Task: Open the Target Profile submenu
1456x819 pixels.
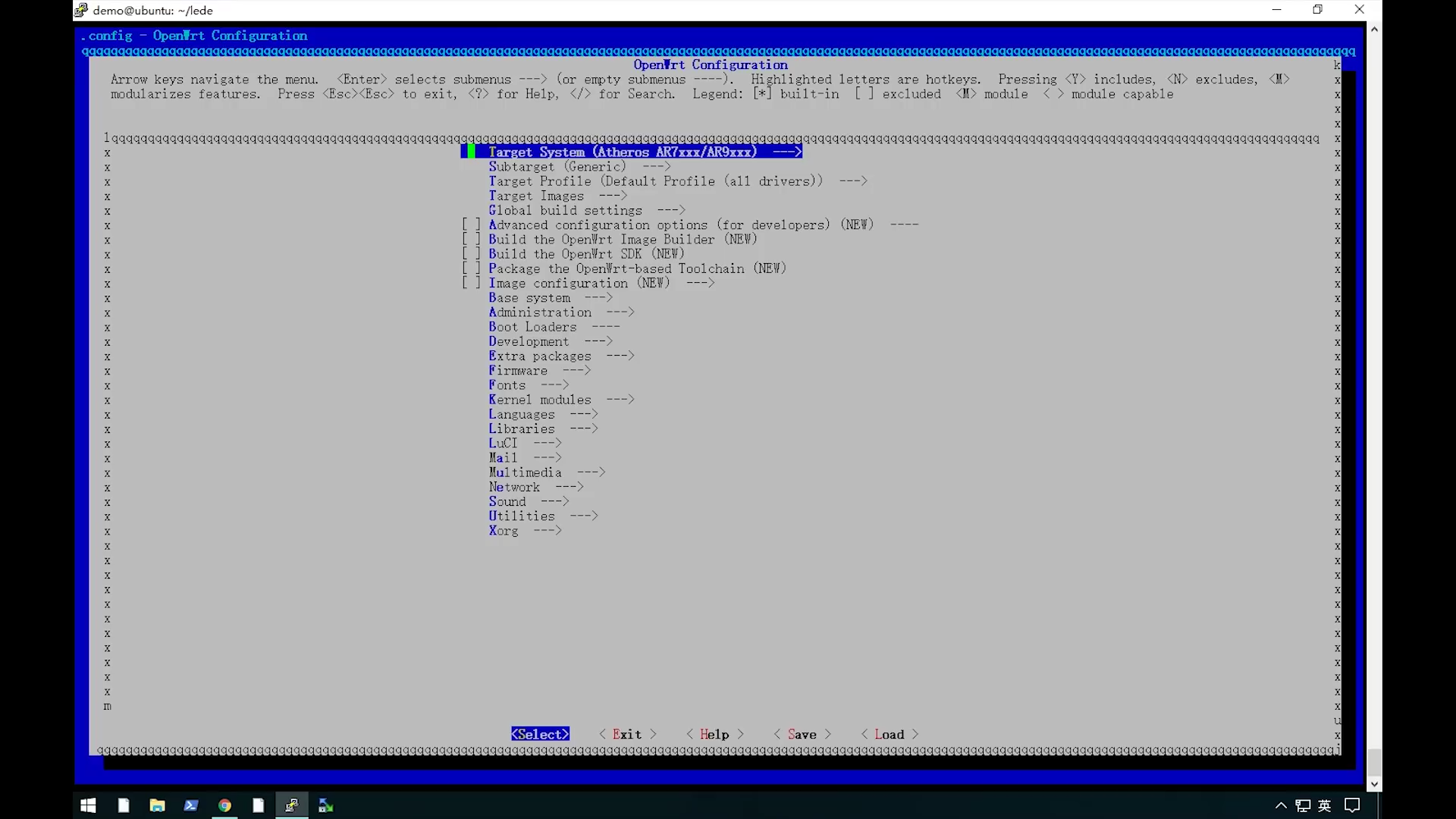Action: coord(677,181)
